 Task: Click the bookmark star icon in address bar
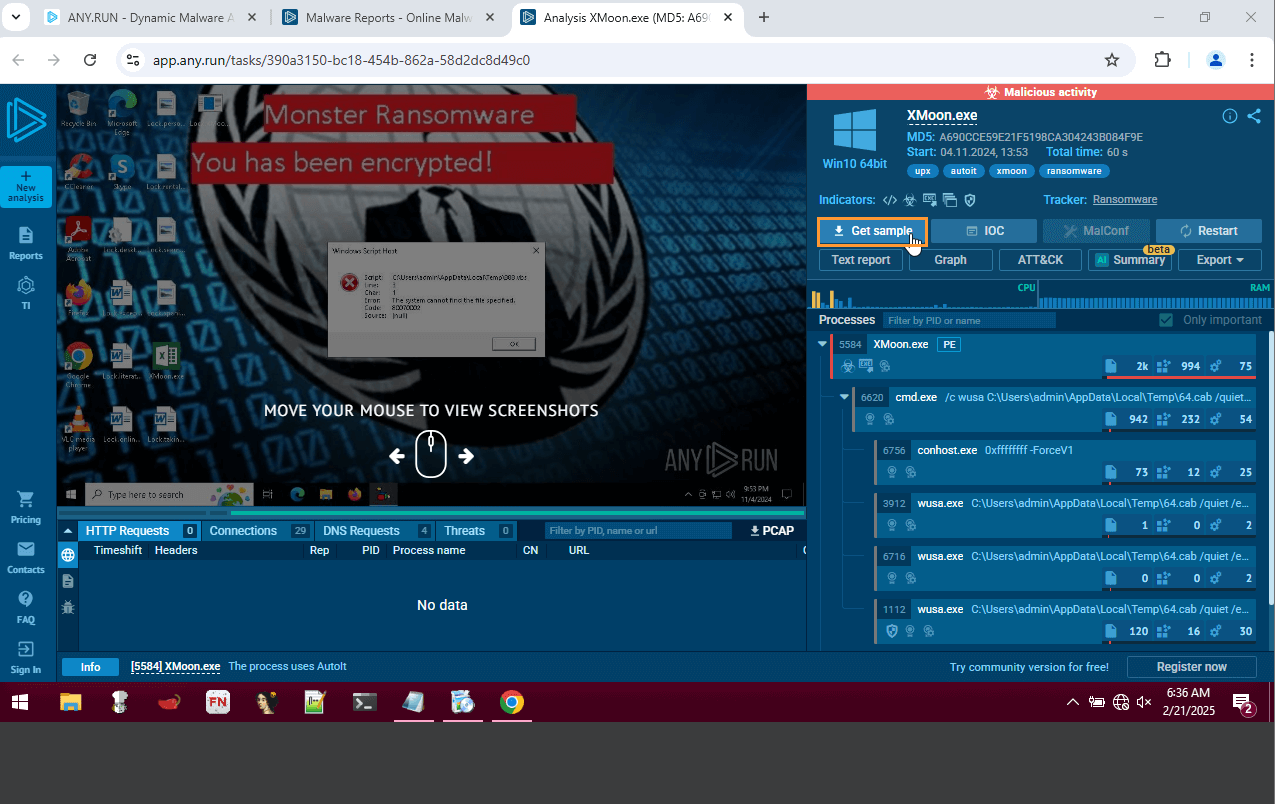[x=1111, y=60]
